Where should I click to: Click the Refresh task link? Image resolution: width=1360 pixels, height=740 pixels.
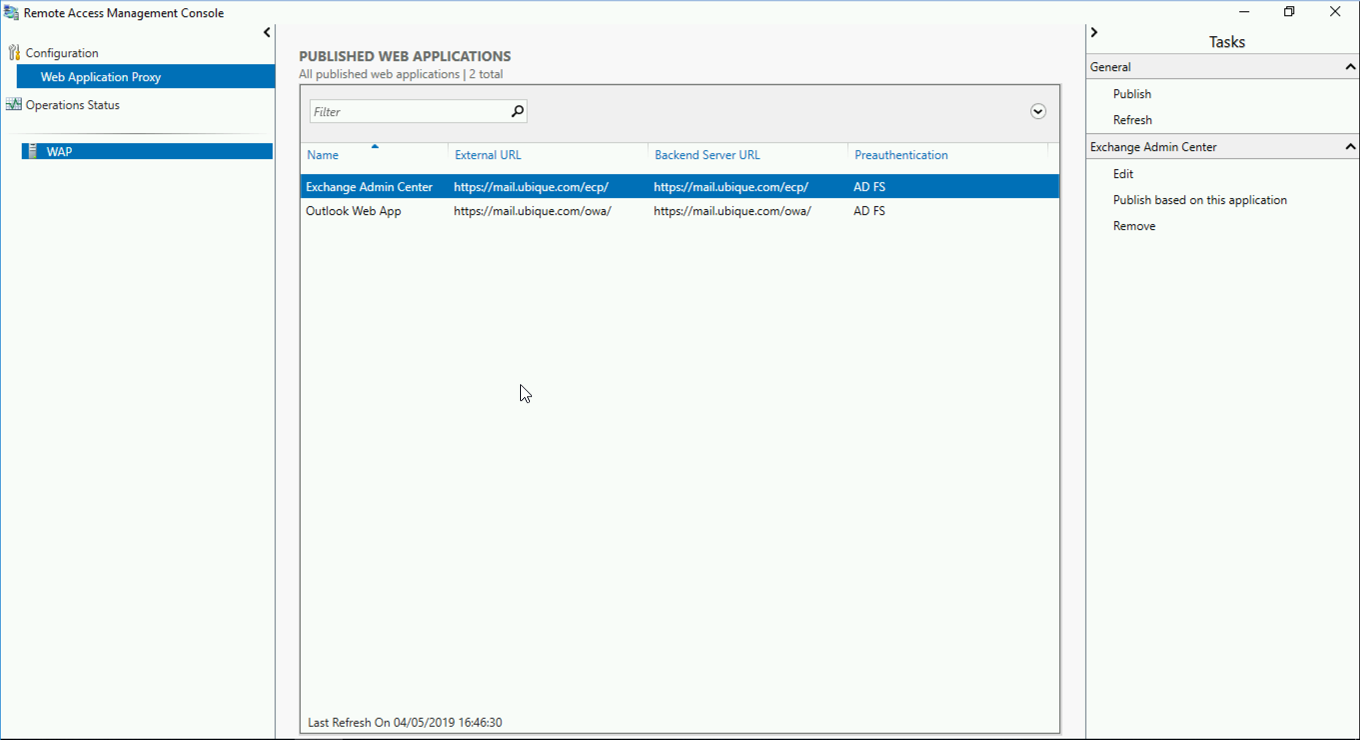coord(1132,120)
